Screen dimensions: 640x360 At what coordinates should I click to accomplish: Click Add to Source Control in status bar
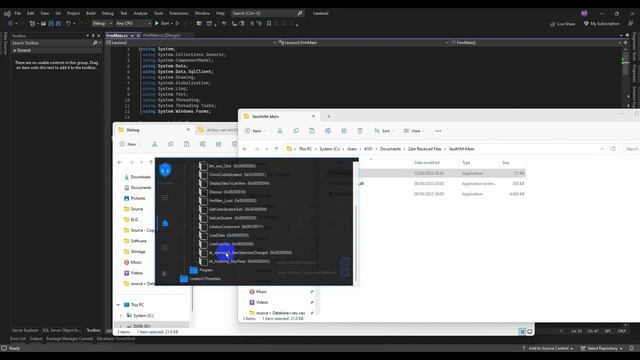click(548, 348)
